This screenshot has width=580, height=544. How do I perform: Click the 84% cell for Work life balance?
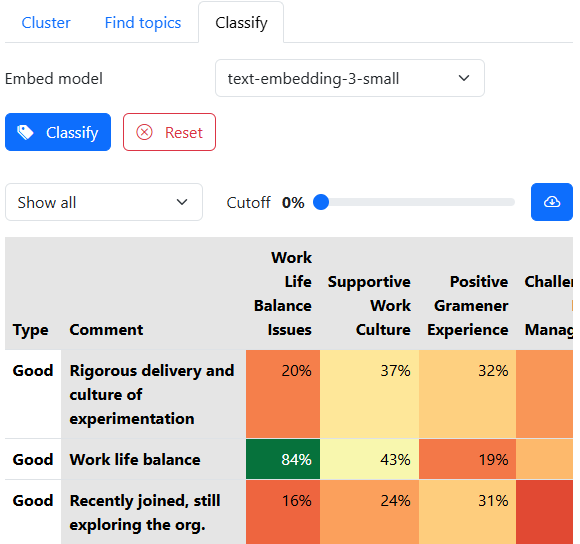(283, 459)
